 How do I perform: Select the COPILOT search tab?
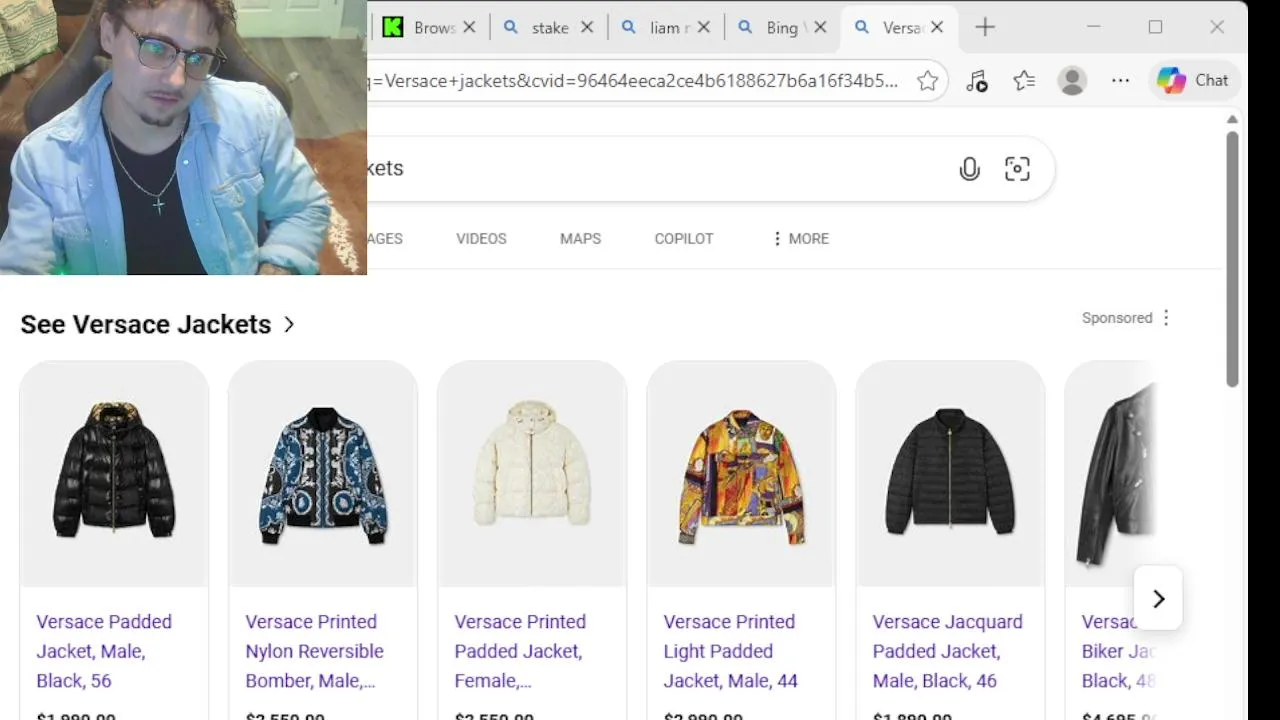click(684, 239)
